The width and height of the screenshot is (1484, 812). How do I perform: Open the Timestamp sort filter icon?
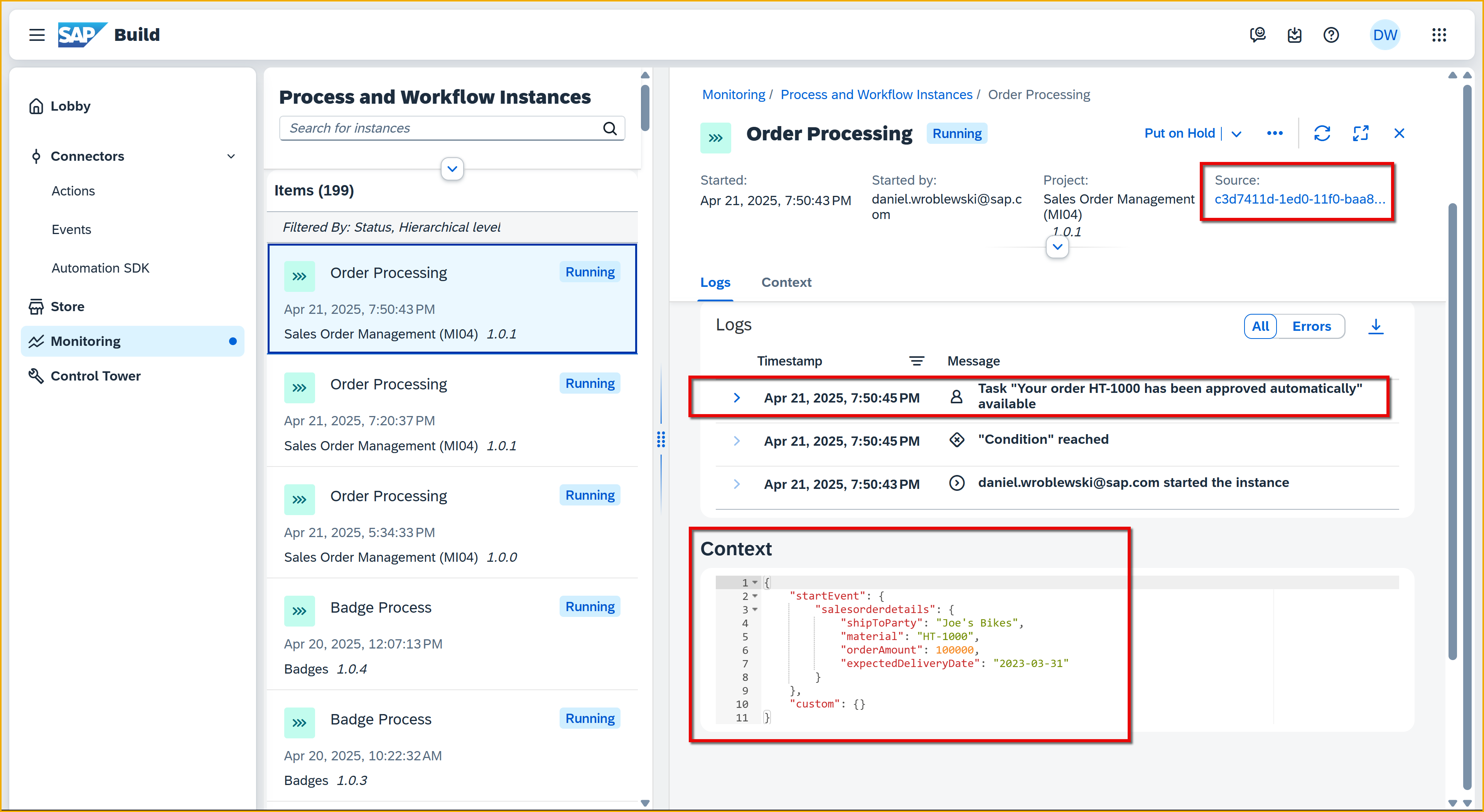pos(917,361)
